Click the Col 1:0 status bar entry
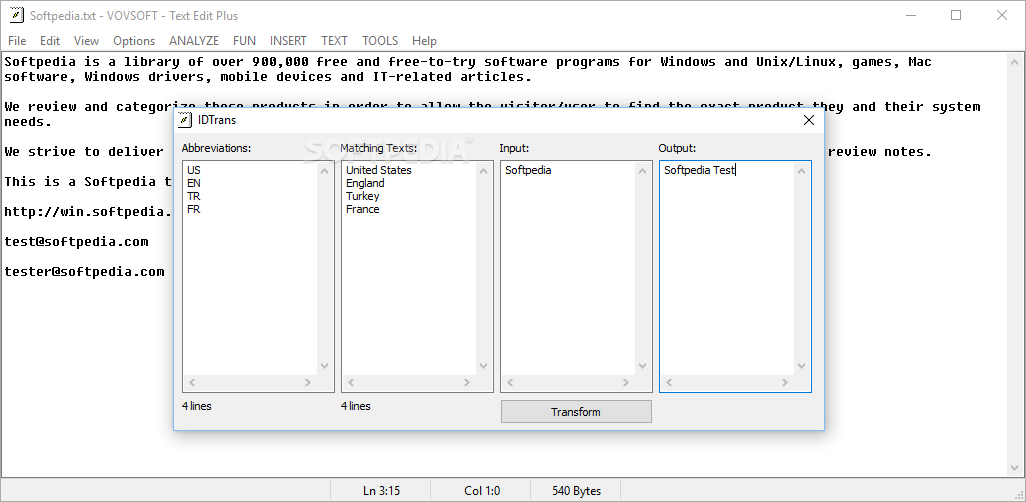This screenshot has width=1026, height=502. [x=482, y=490]
